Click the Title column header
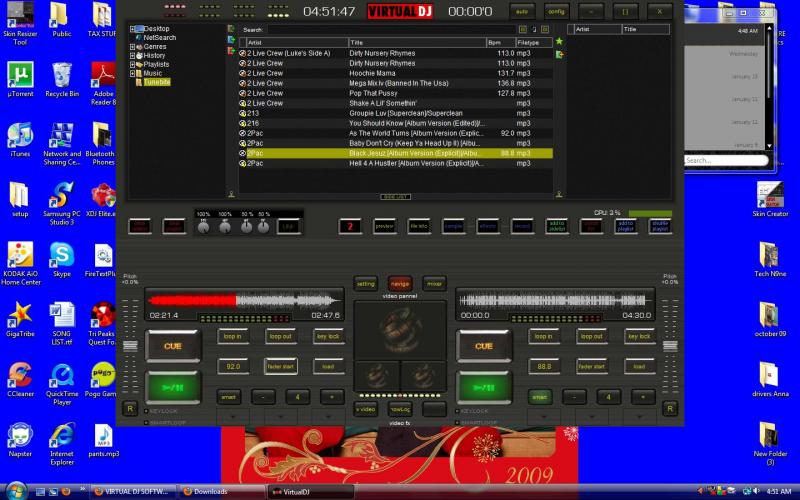The image size is (800, 500). pyautogui.click(x=417, y=42)
